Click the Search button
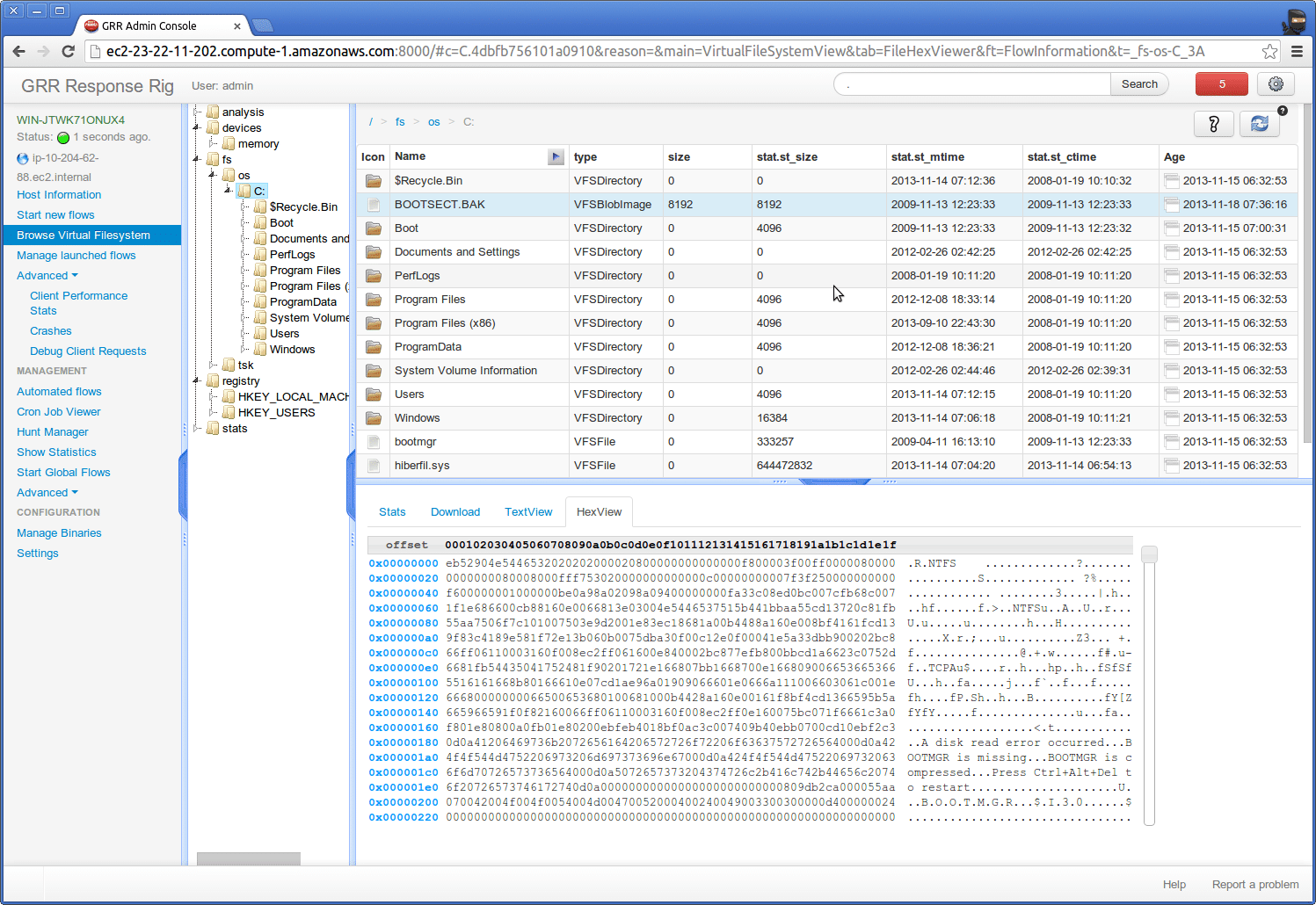 [x=1139, y=83]
